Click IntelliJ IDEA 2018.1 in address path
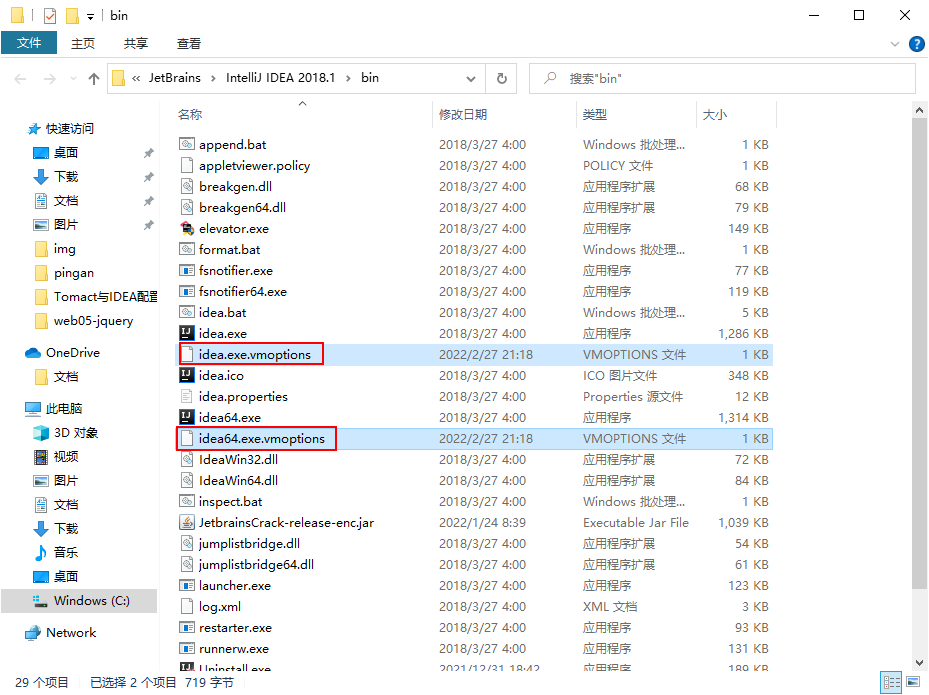 [281, 78]
